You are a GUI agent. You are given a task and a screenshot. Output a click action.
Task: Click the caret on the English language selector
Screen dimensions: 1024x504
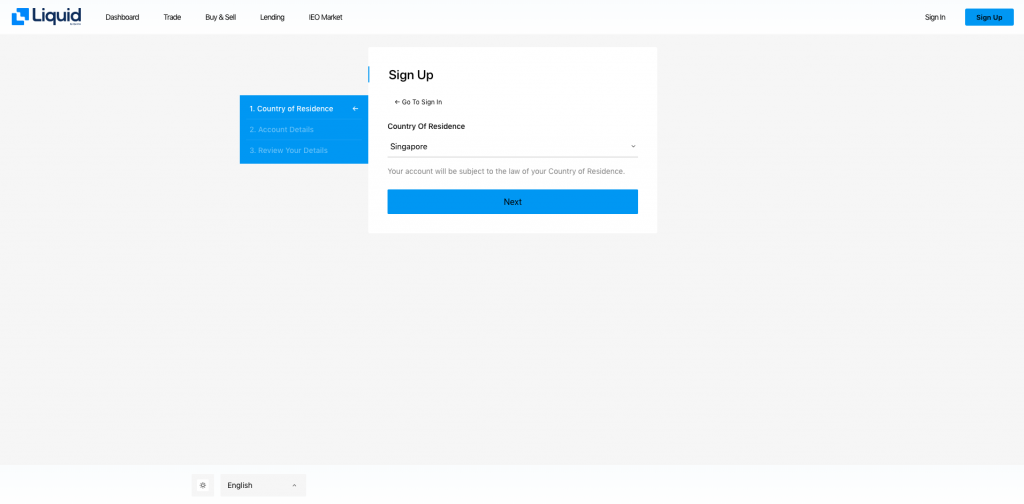[294, 485]
